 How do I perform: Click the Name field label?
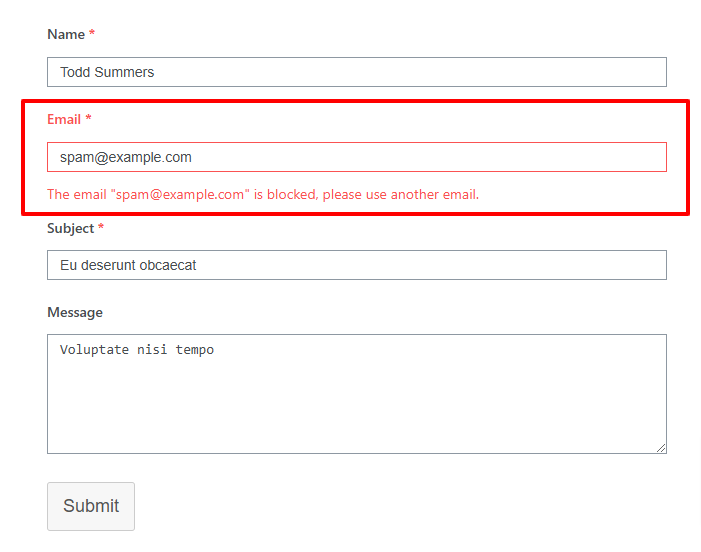pos(66,35)
